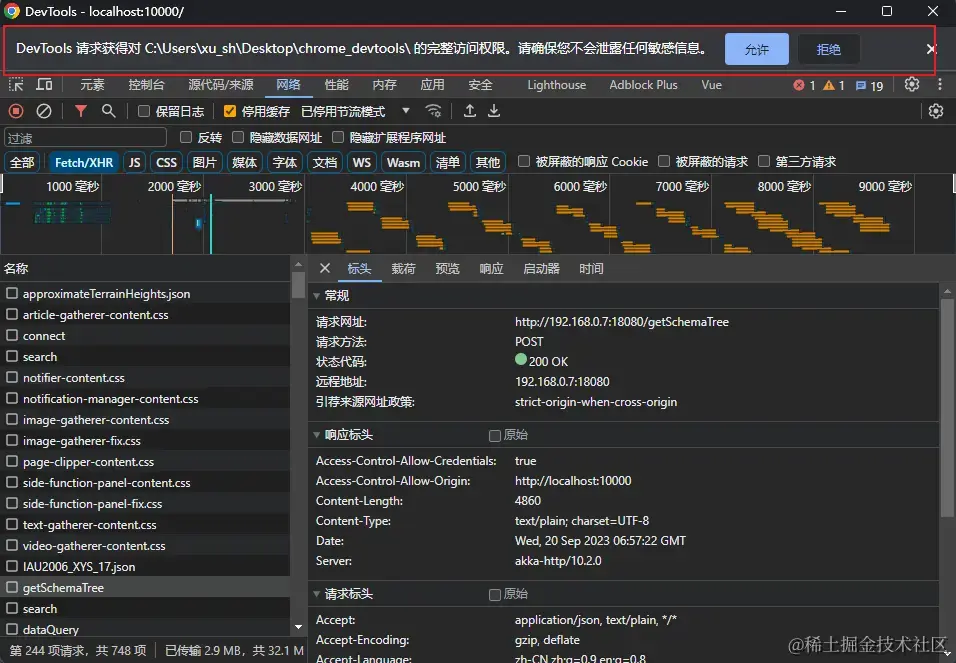Switch to the Console (控制台) panel

pos(146,85)
